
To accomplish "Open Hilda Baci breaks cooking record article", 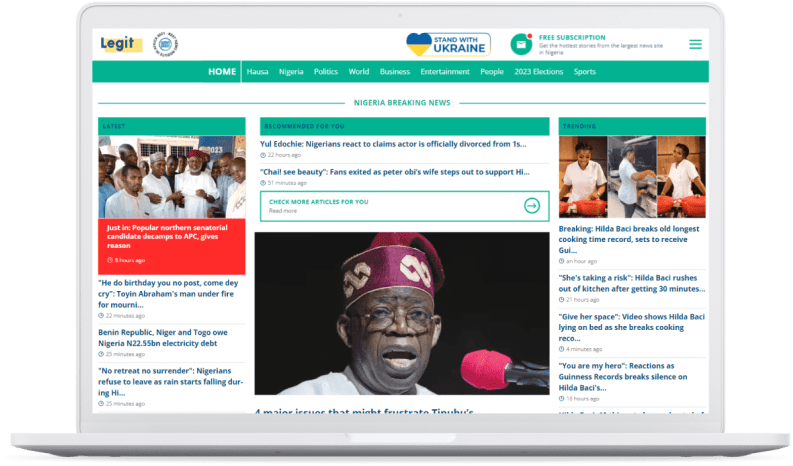I will (x=629, y=239).
